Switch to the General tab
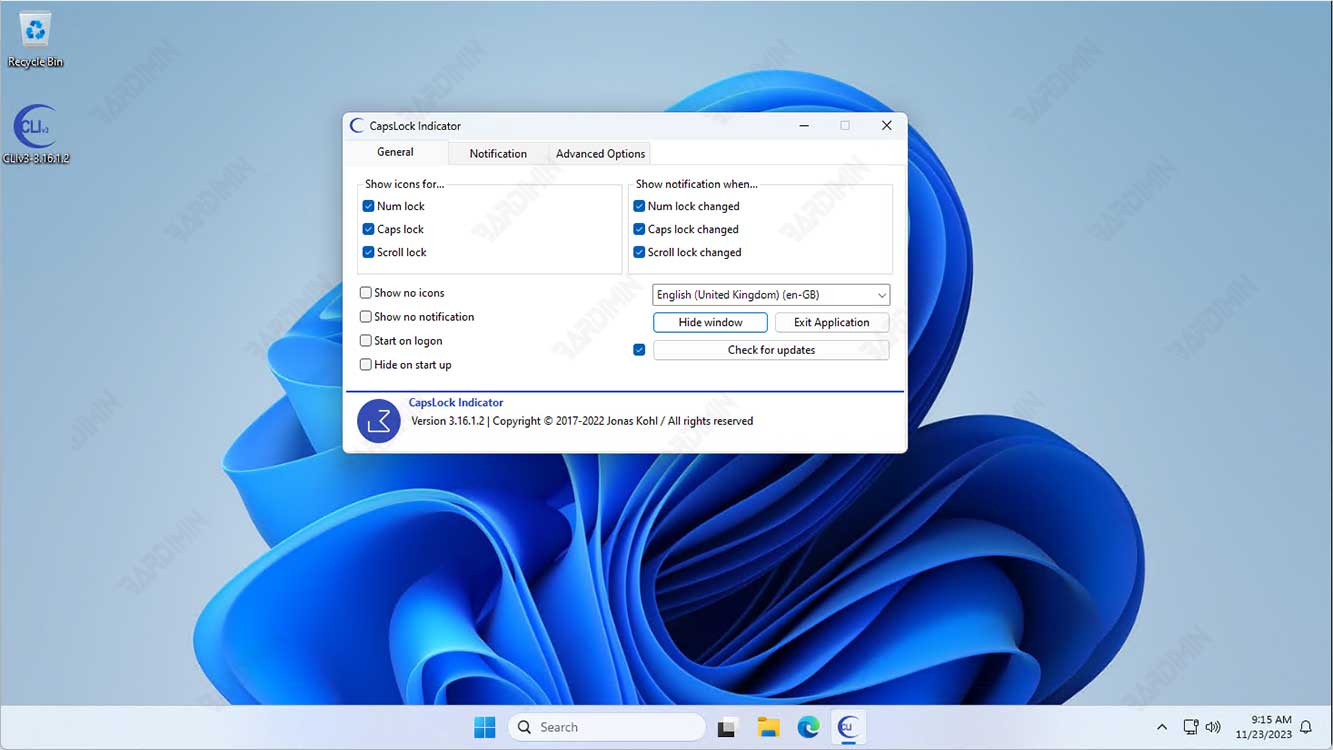Viewport: 1333px width, 750px height. coord(395,152)
